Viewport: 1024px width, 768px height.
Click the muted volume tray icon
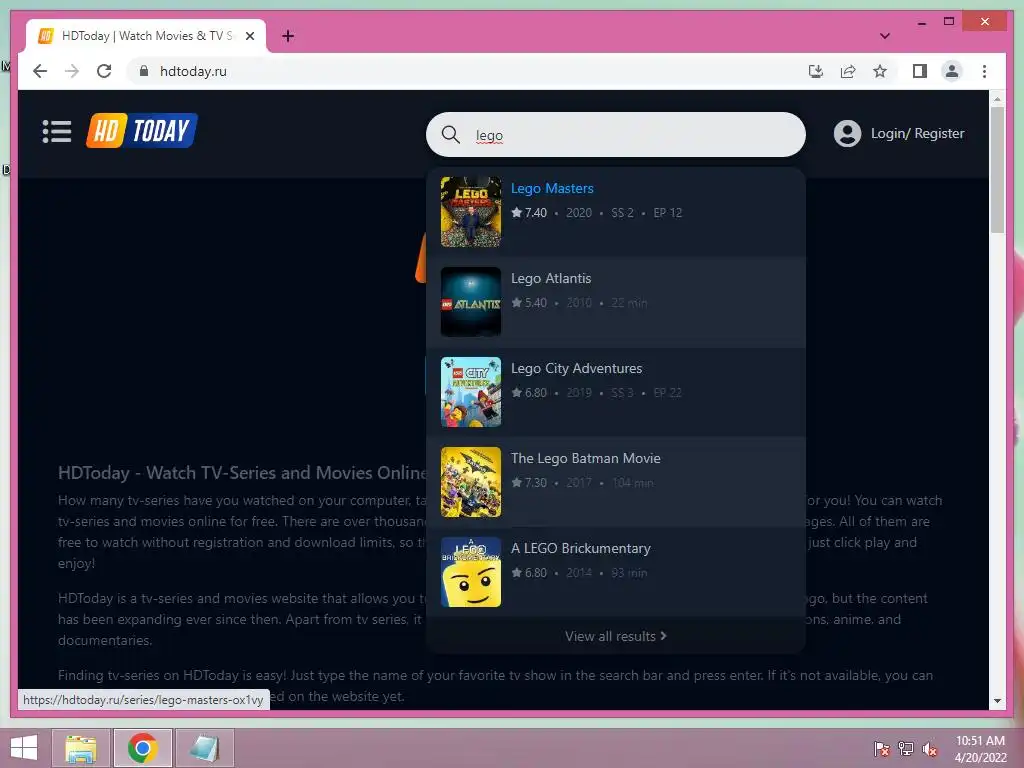point(930,748)
